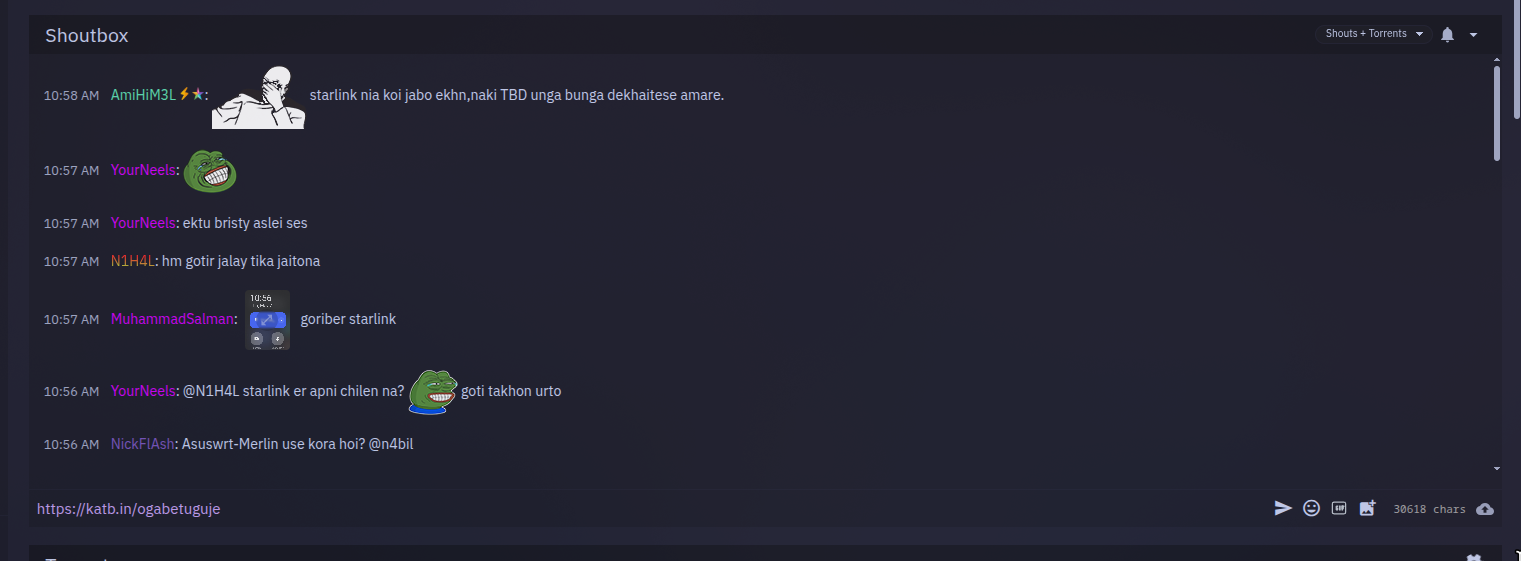The width and height of the screenshot is (1521, 561).
Task: Open the GIF picker icon
Action: click(1339, 508)
